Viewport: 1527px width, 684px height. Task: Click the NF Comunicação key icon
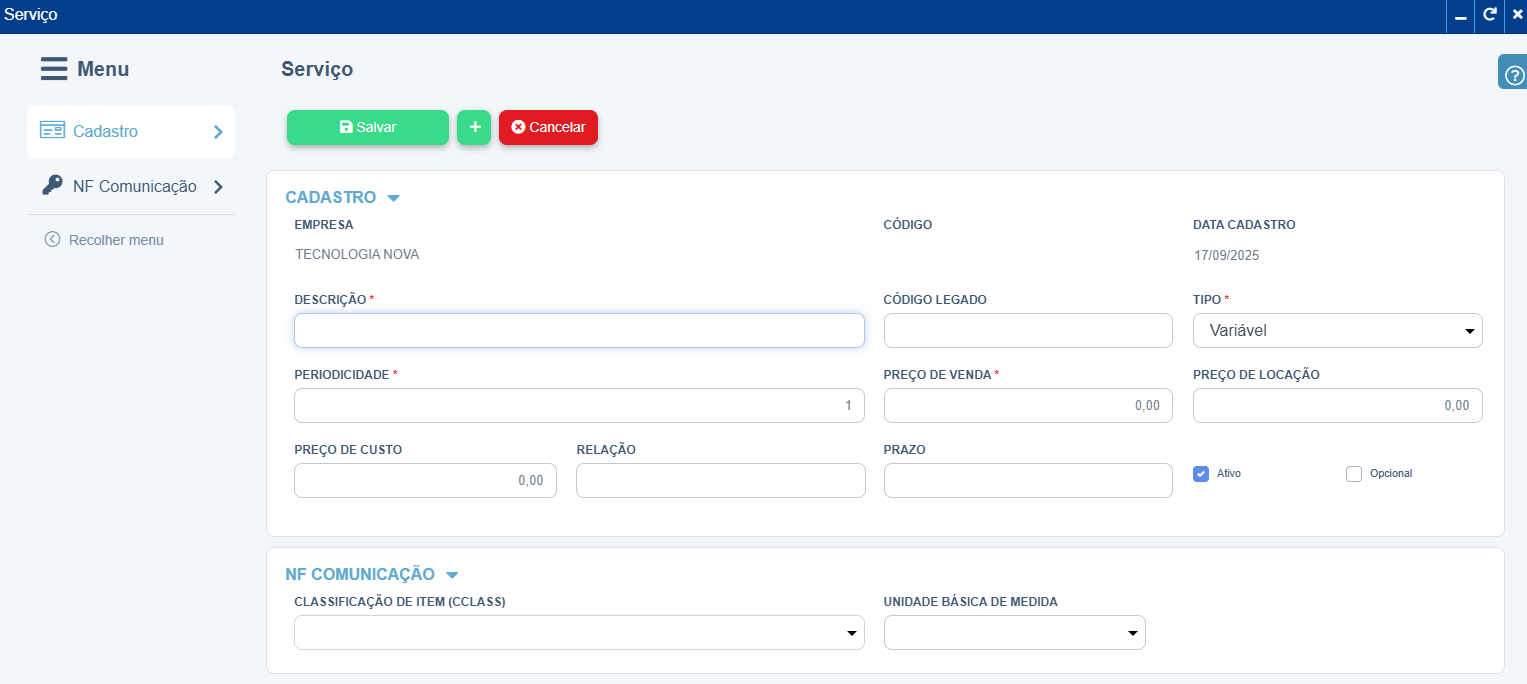52,186
